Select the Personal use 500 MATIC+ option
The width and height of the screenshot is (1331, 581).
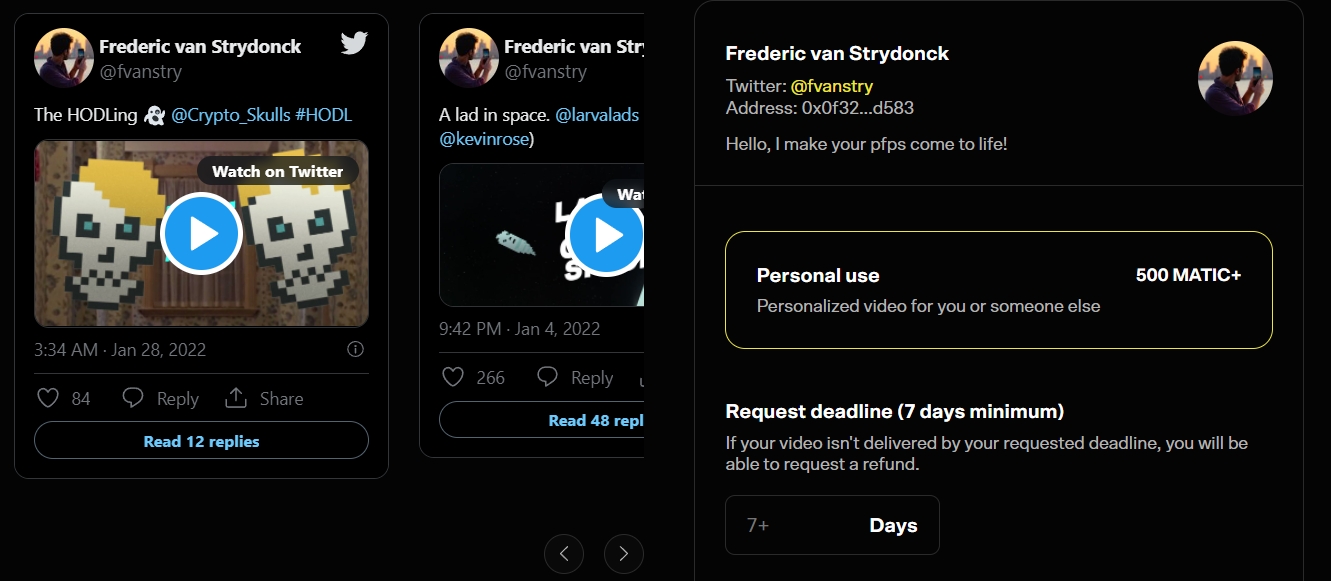pyautogui.click(x=998, y=290)
